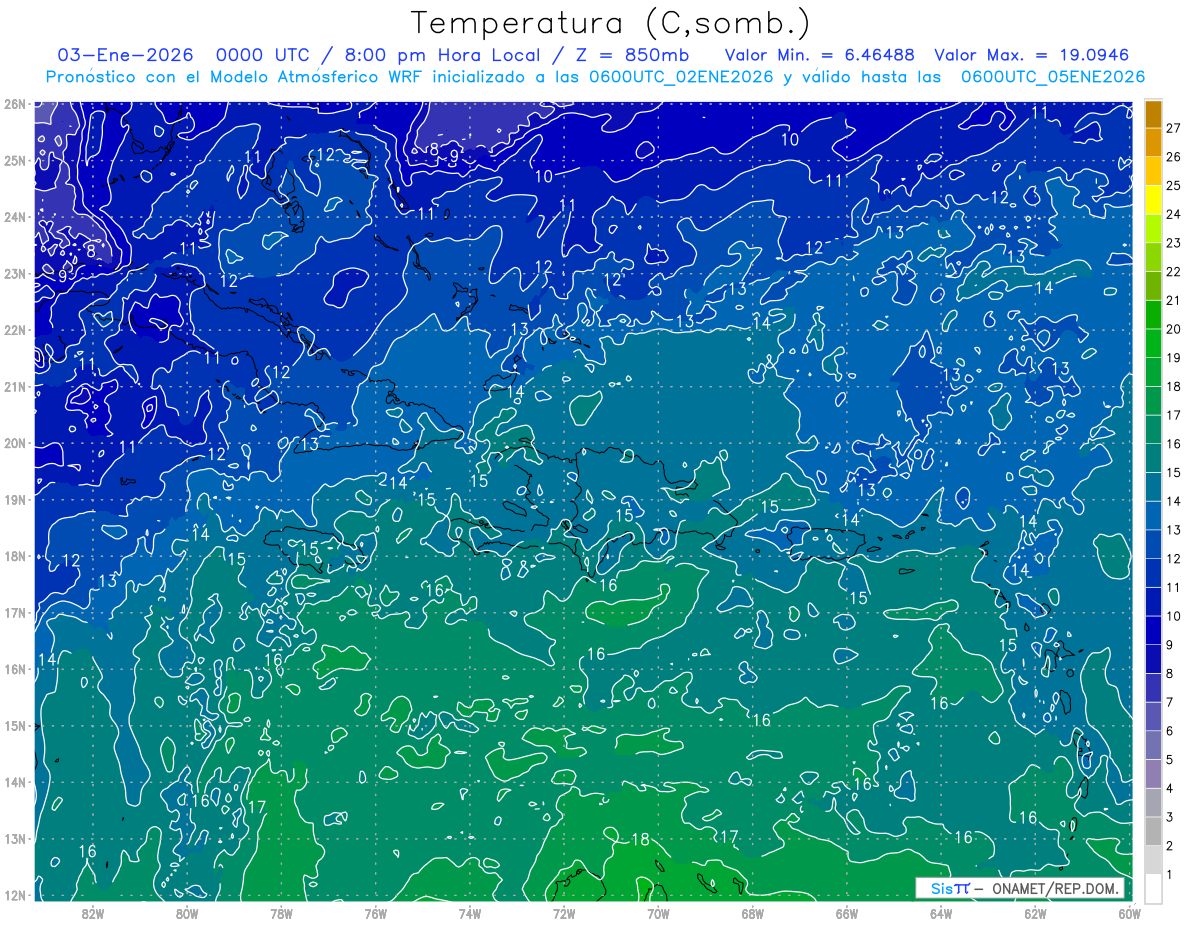
Task: Click the "22N" latitude axis label
Action: click(14, 330)
